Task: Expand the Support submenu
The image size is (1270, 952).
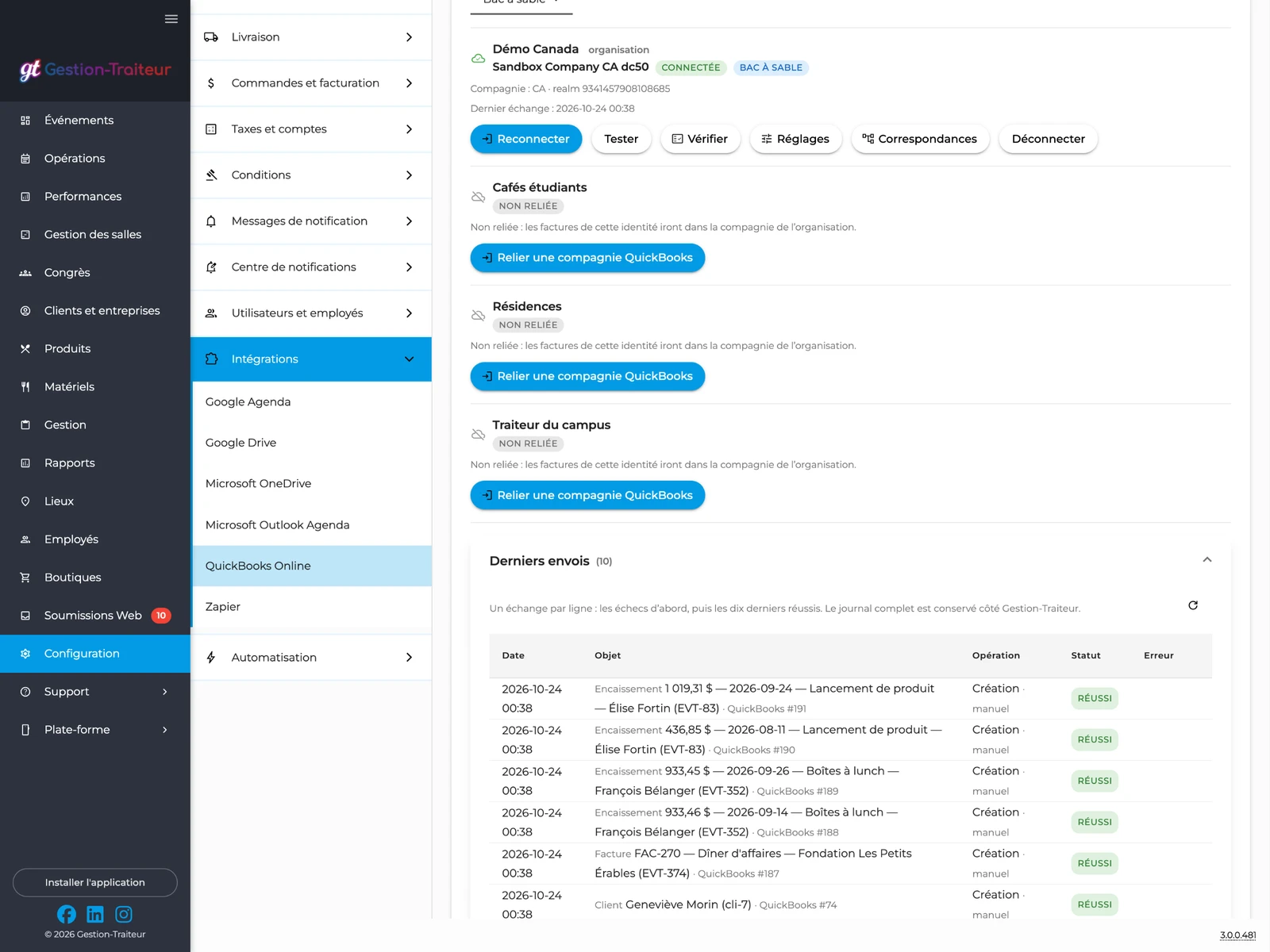Action: click(x=95, y=692)
